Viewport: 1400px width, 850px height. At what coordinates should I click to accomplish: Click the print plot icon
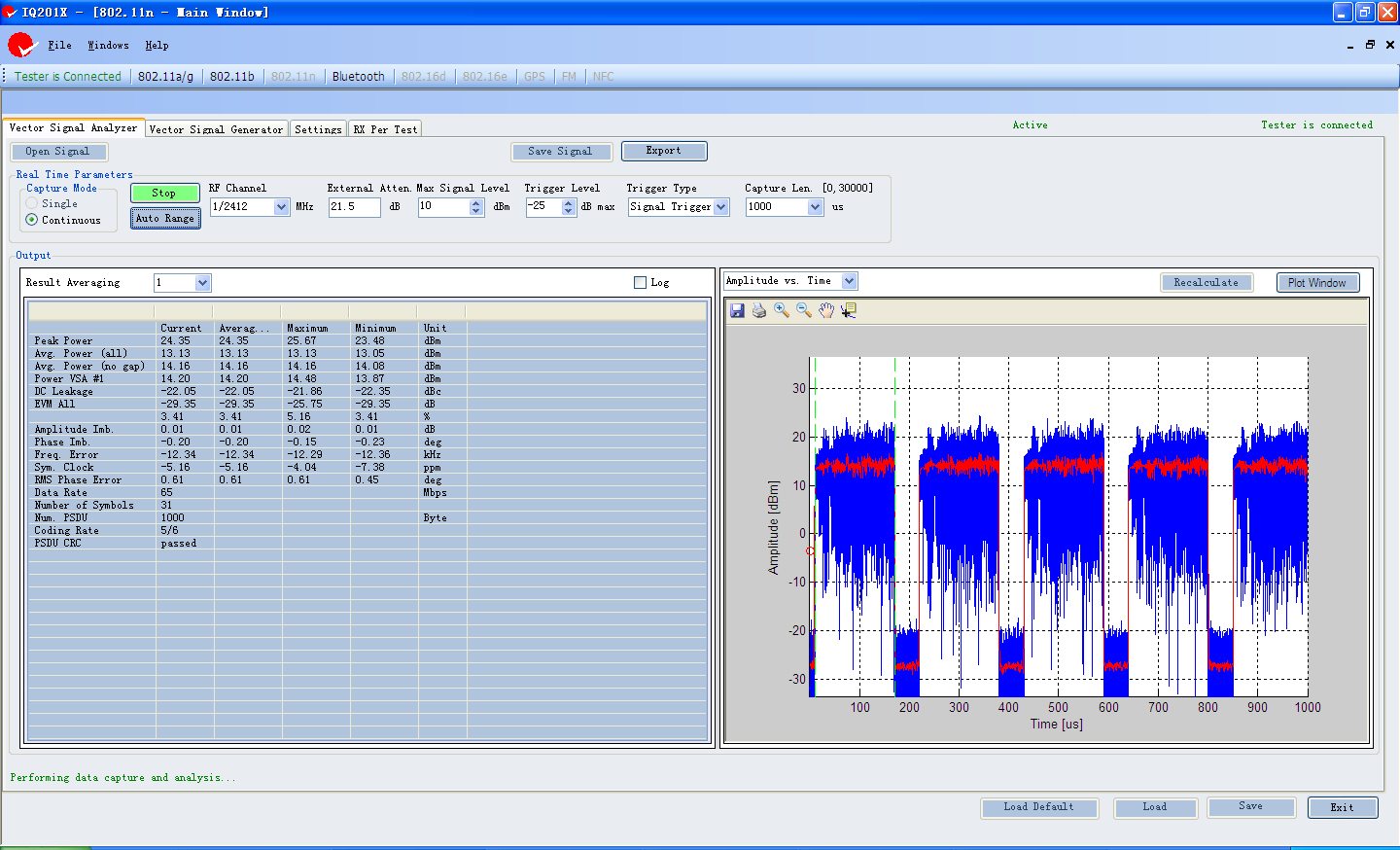click(x=759, y=310)
